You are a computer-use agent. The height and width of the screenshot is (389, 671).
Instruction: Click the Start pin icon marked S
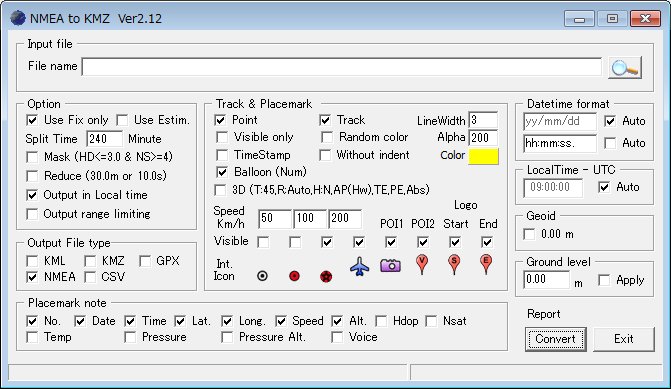pos(454,264)
